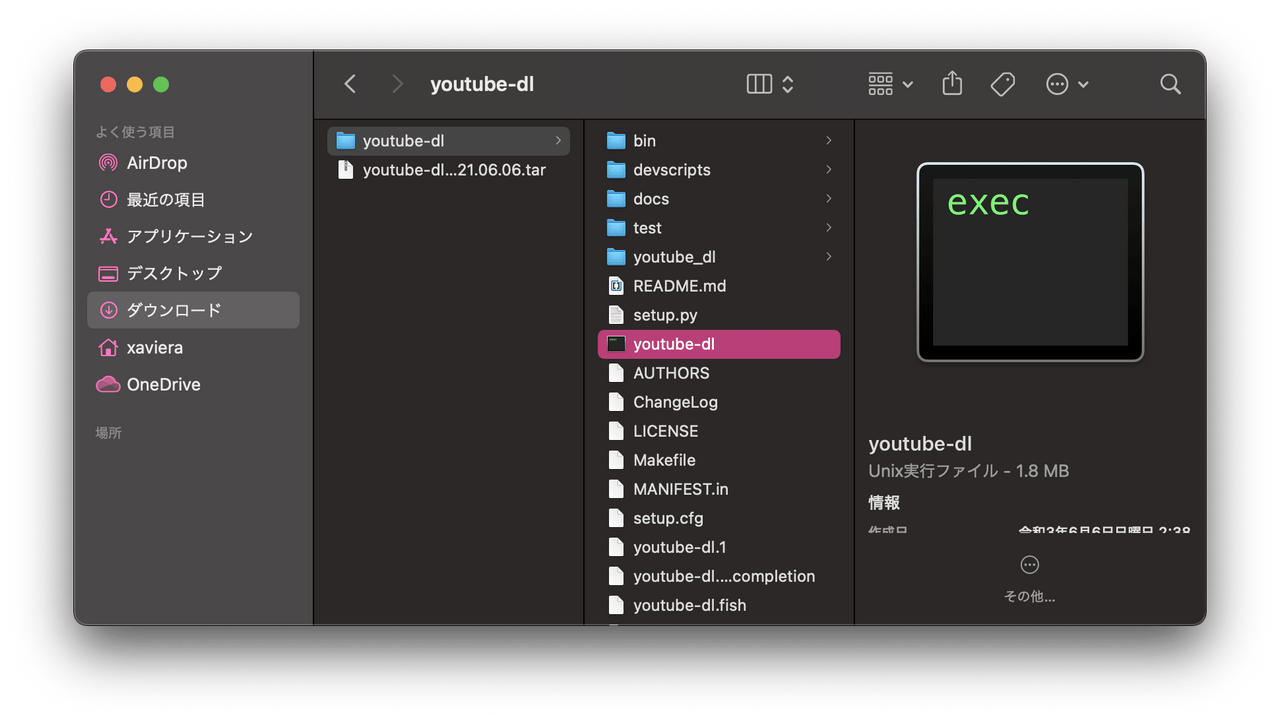Open the ellipsis action menu in toolbar

[1067, 84]
